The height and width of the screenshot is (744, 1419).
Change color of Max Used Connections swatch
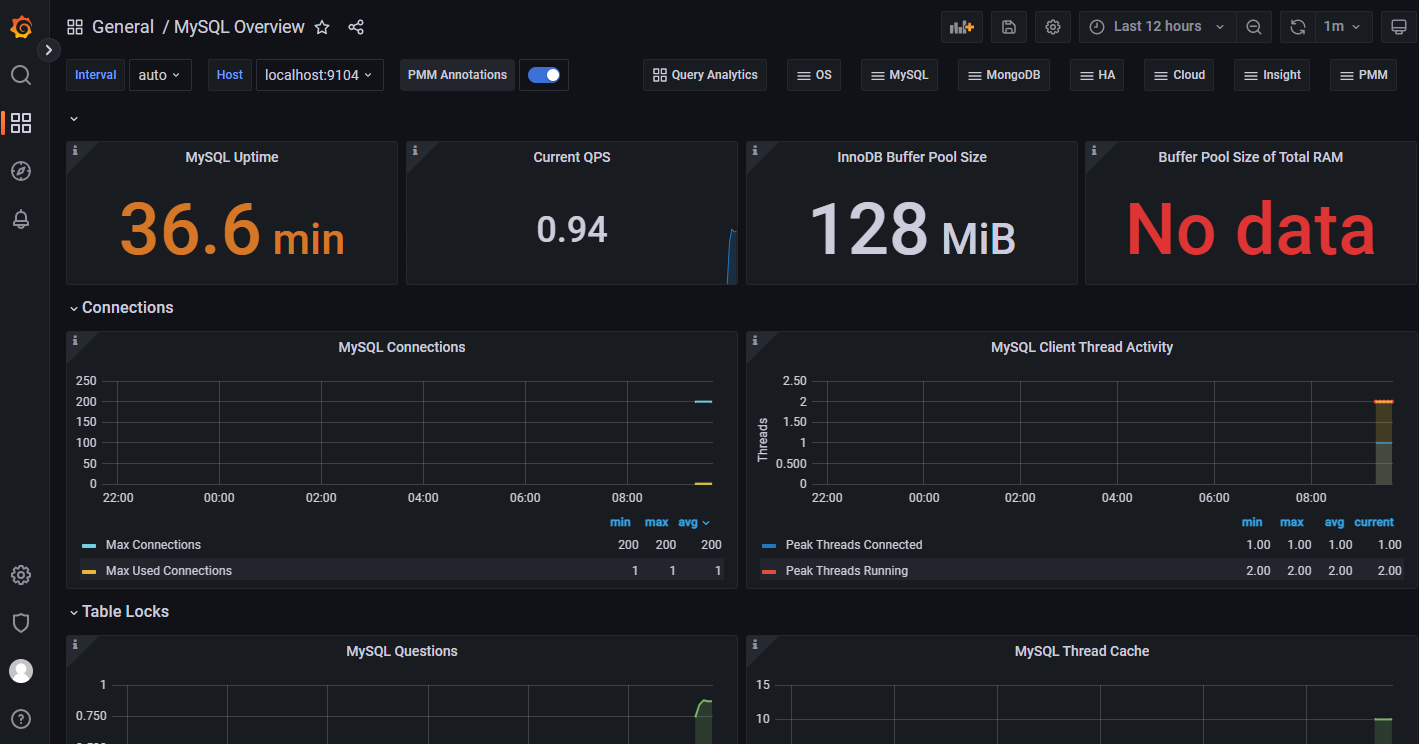[89, 572]
